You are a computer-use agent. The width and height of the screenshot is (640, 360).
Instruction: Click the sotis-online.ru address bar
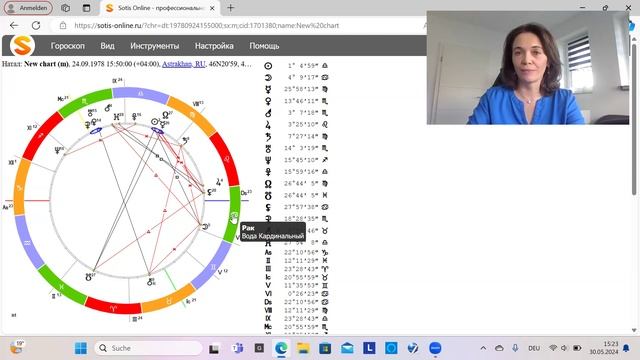207,25
